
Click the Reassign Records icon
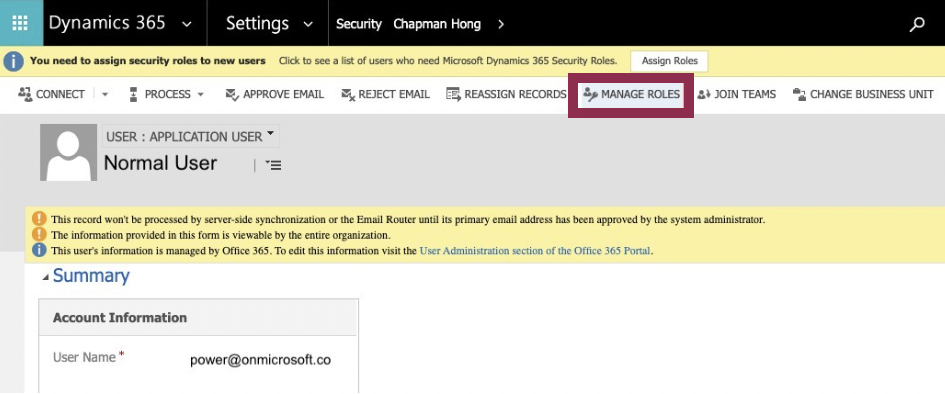point(453,94)
